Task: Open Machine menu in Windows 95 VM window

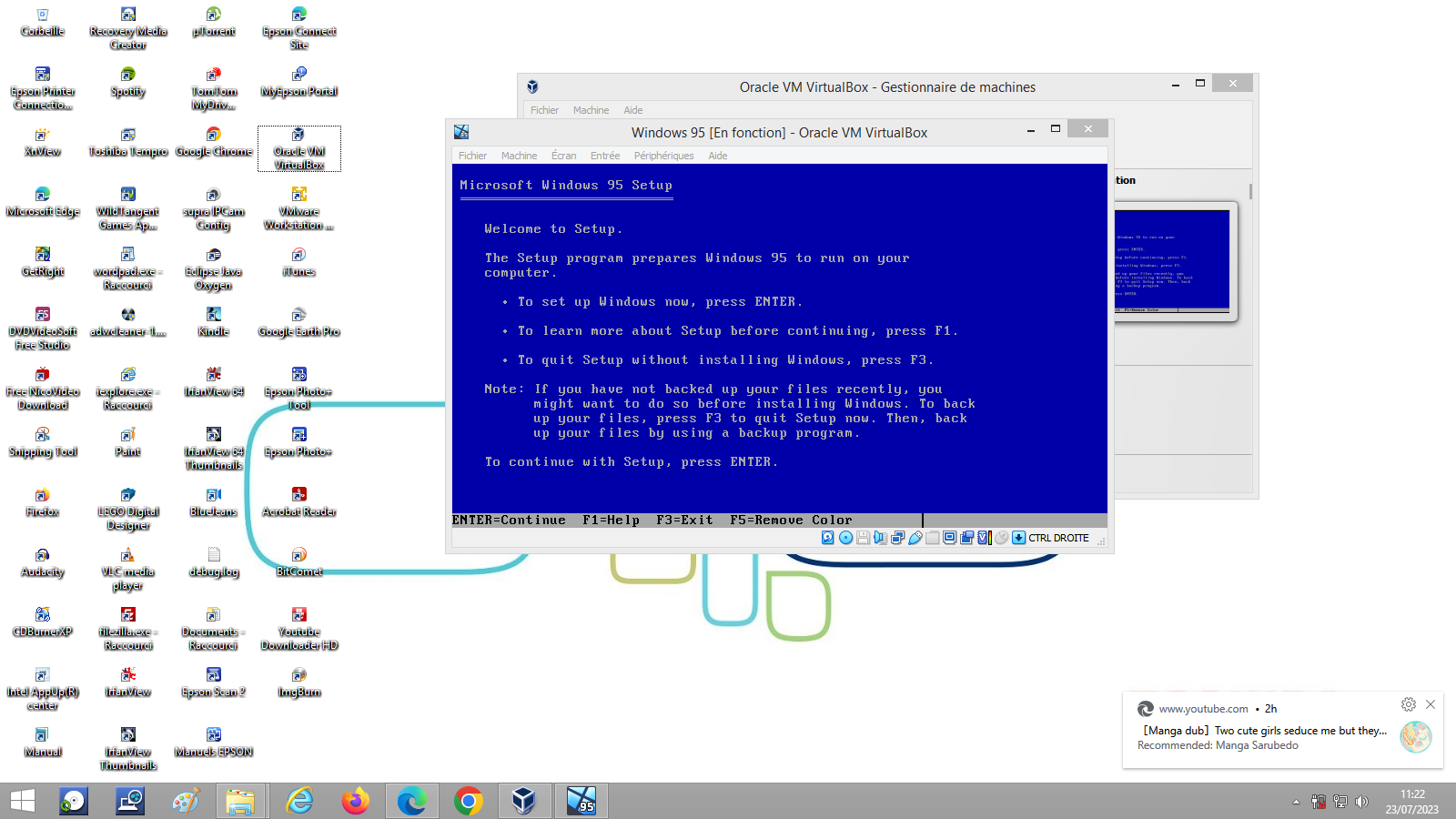Action: coord(519,156)
